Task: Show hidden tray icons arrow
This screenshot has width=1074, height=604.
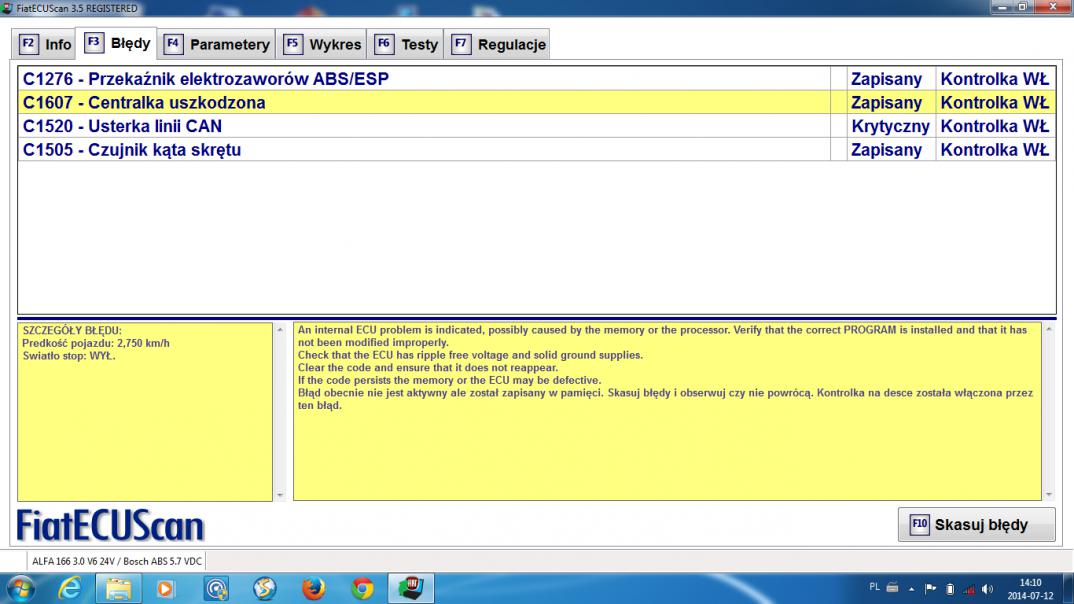Action: 912,589
